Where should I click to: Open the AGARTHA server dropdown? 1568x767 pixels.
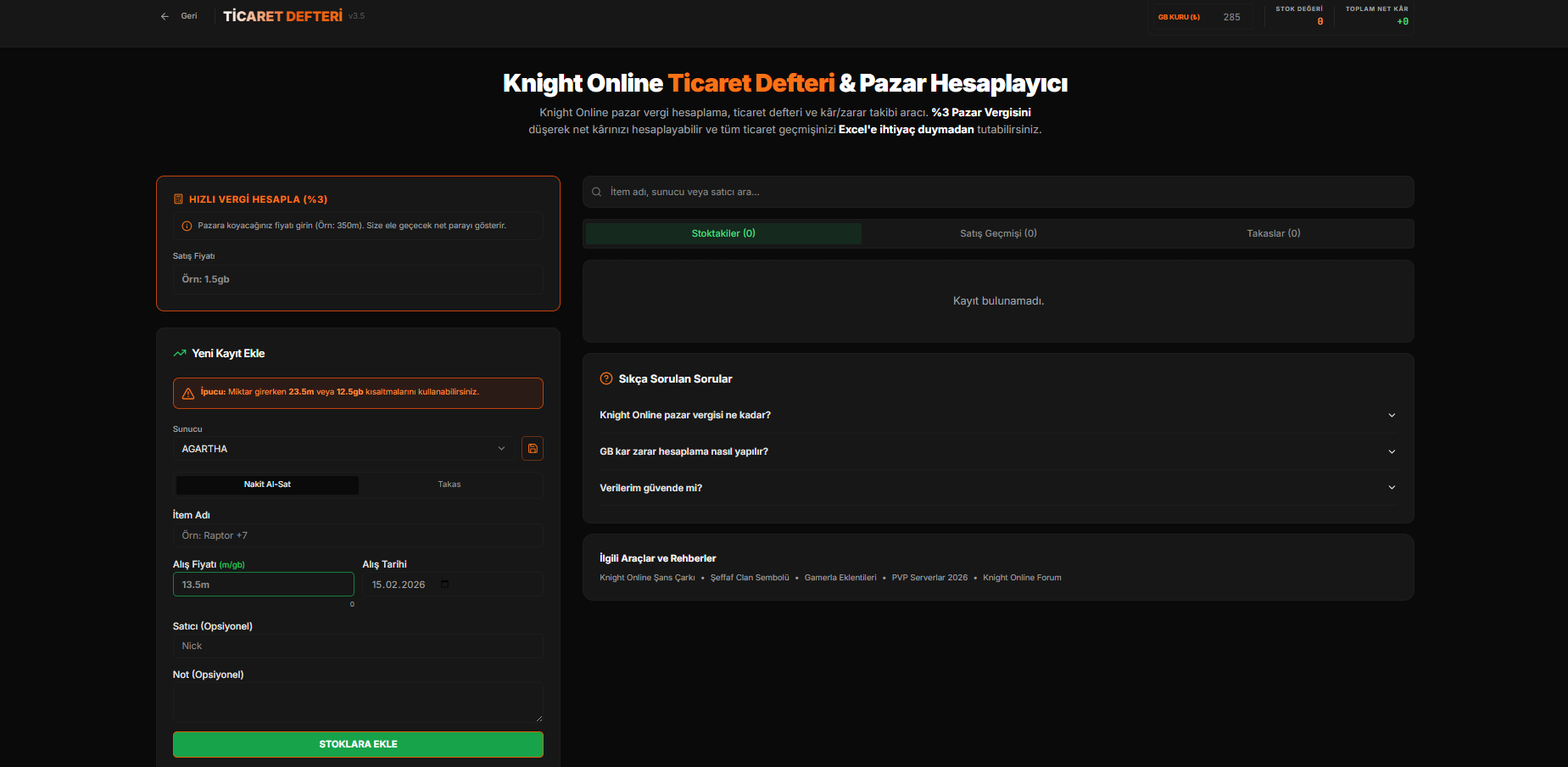click(344, 449)
